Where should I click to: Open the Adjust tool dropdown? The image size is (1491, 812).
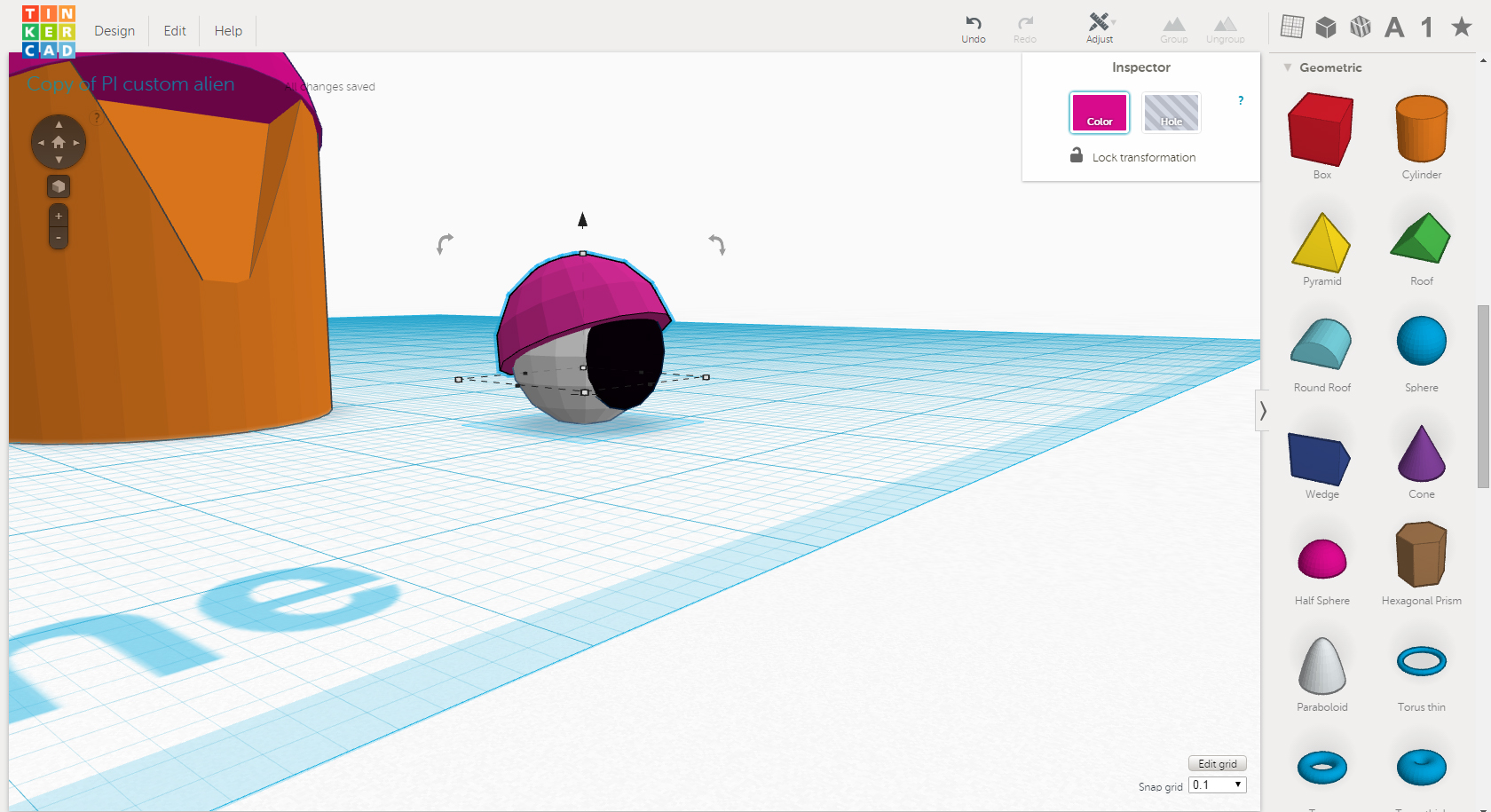pos(1100,28)
